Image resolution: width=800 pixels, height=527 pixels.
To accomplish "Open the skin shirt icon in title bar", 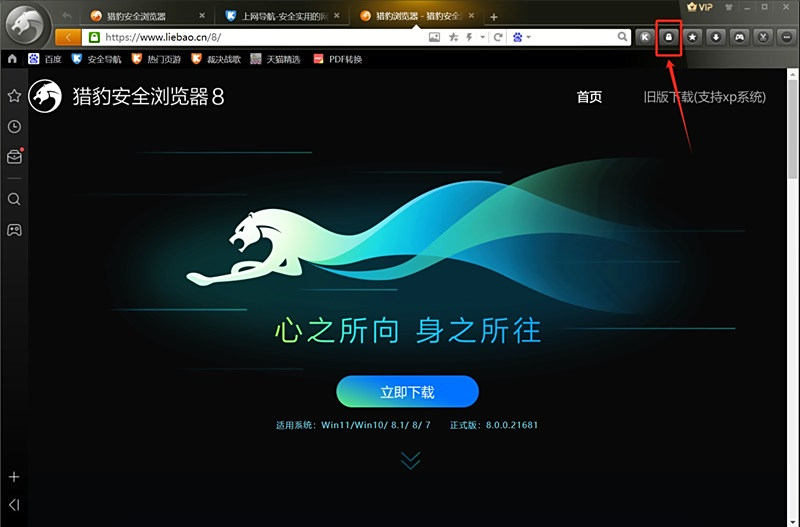I will (728, 7).
